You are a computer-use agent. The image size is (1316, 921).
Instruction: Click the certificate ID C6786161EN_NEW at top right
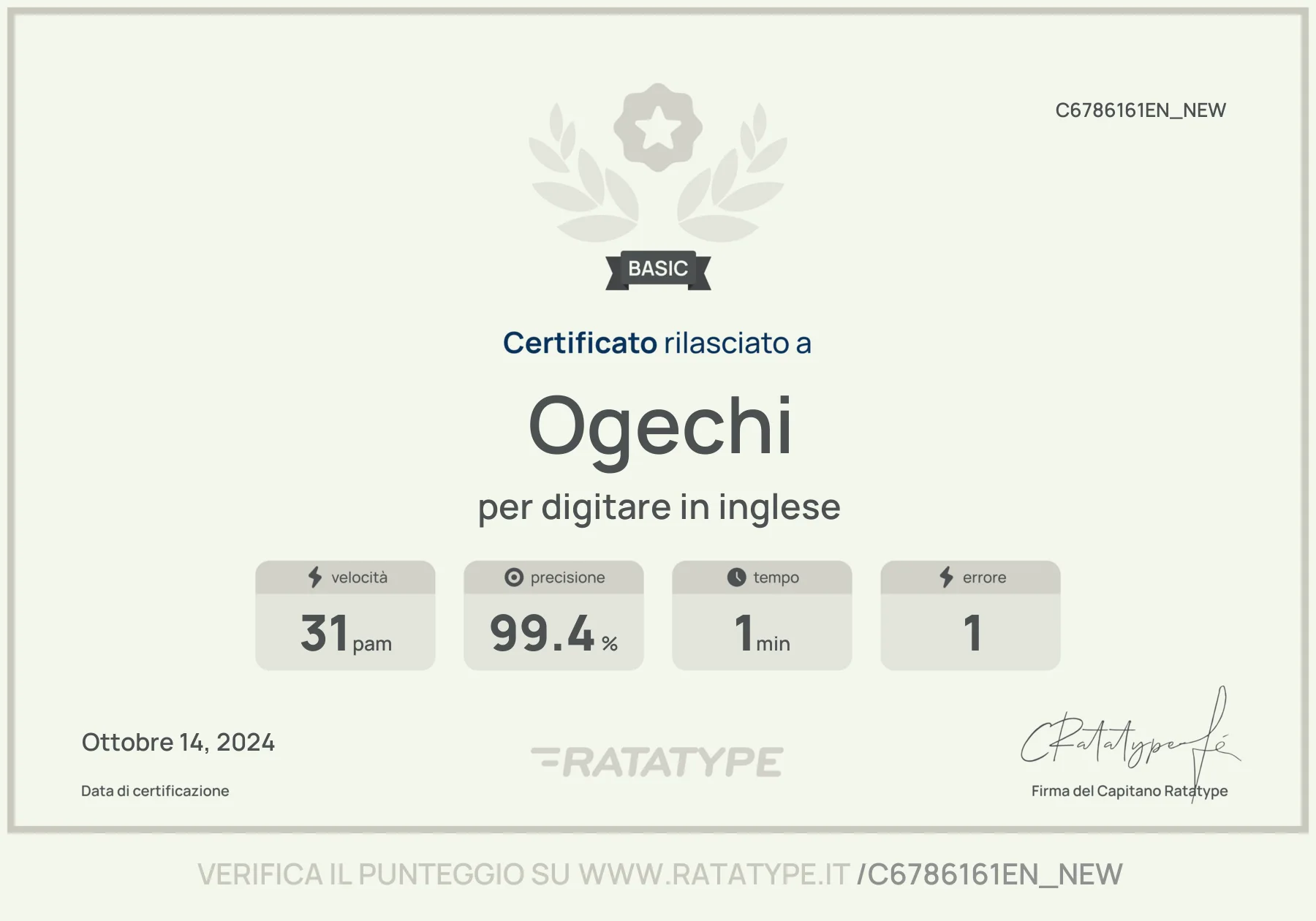point(1141,110)
